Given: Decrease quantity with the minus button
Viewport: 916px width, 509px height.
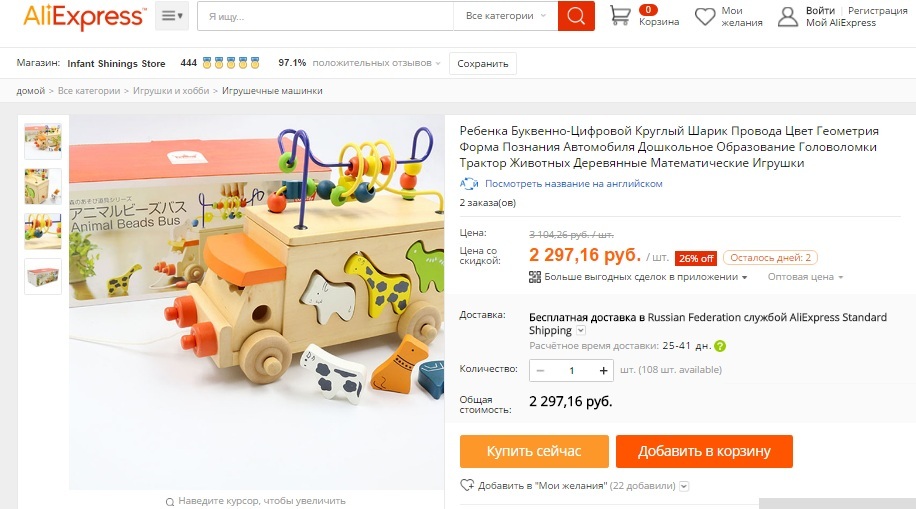Looking at the screenshot, I should (x=540, y=371).
